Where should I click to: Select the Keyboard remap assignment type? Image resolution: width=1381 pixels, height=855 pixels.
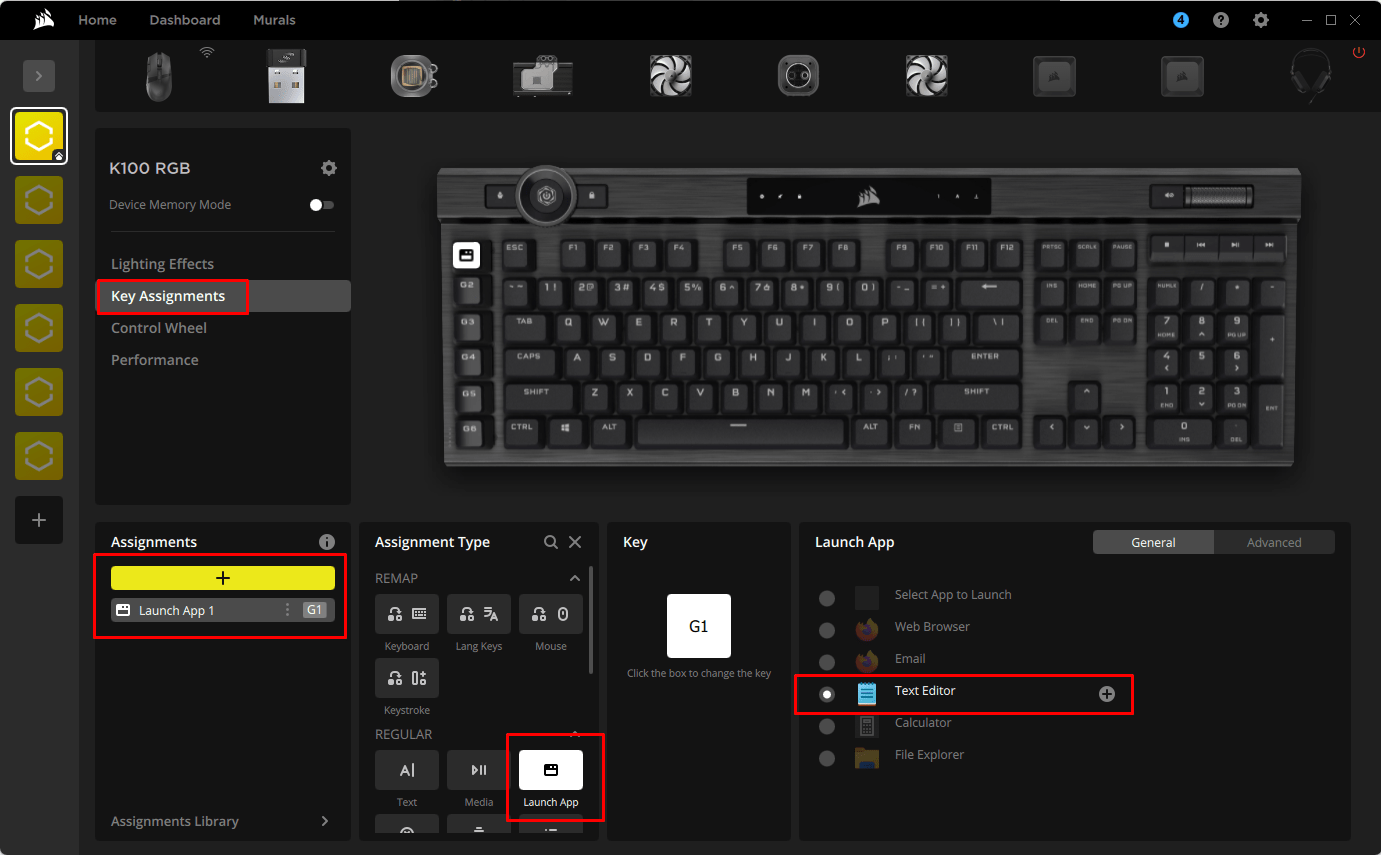406,613
